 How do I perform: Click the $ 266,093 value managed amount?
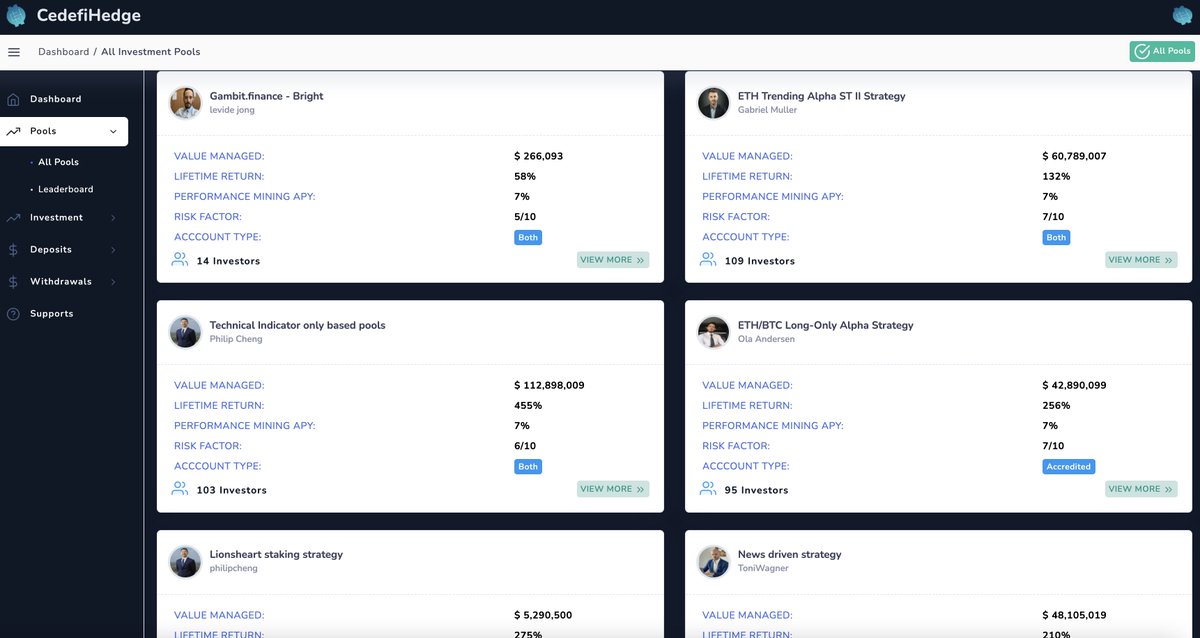(x=539, y=157)
